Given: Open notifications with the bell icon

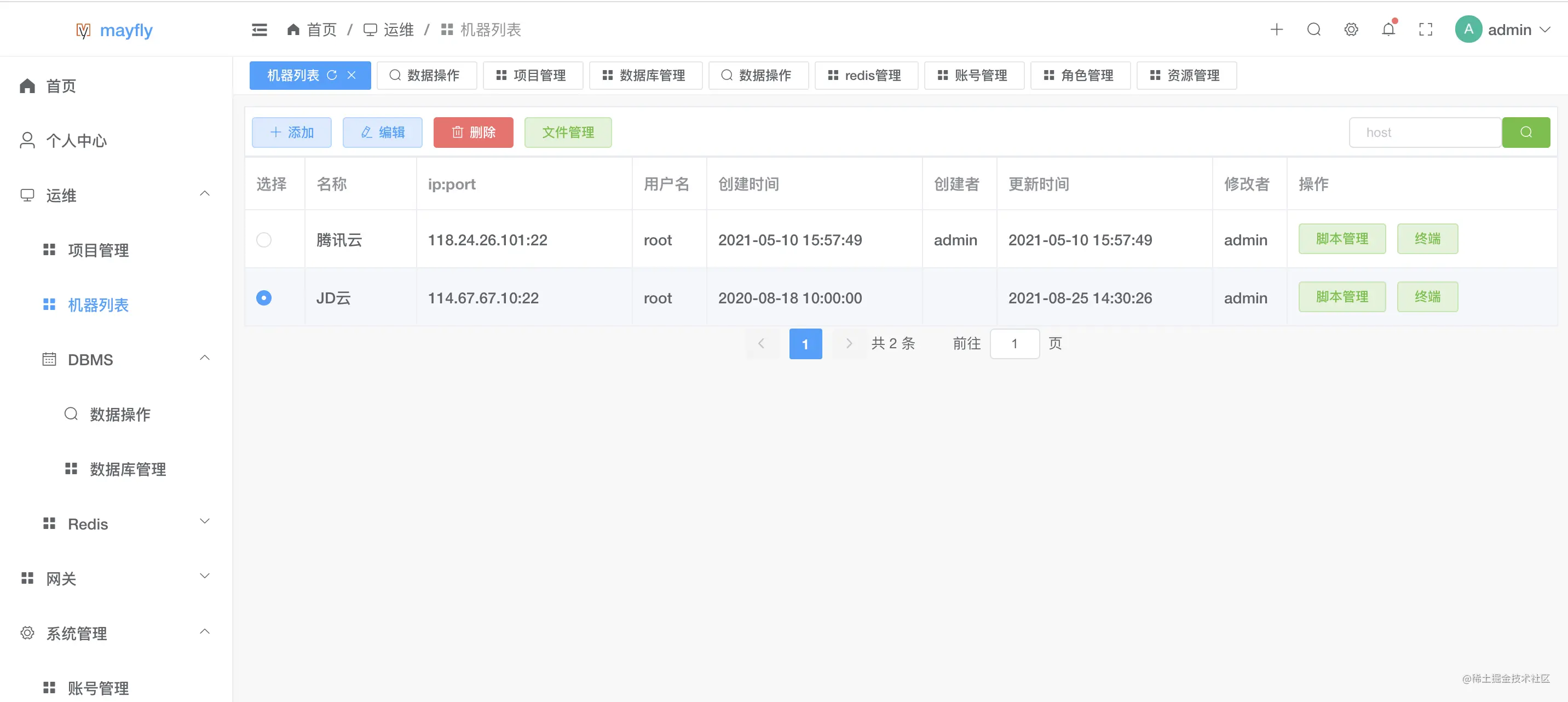Looking at the screenshot, I should 1388,29.
